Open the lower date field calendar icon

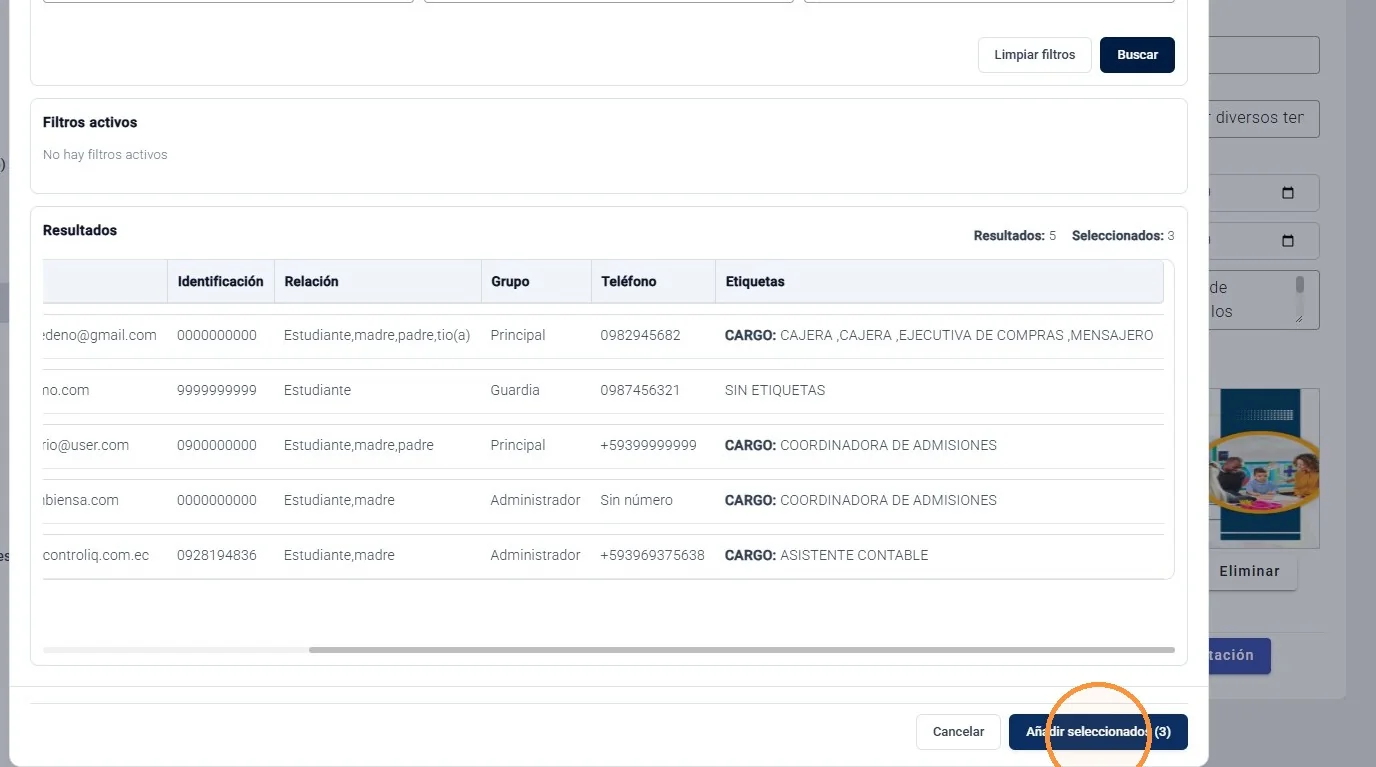pos(1287,241)
